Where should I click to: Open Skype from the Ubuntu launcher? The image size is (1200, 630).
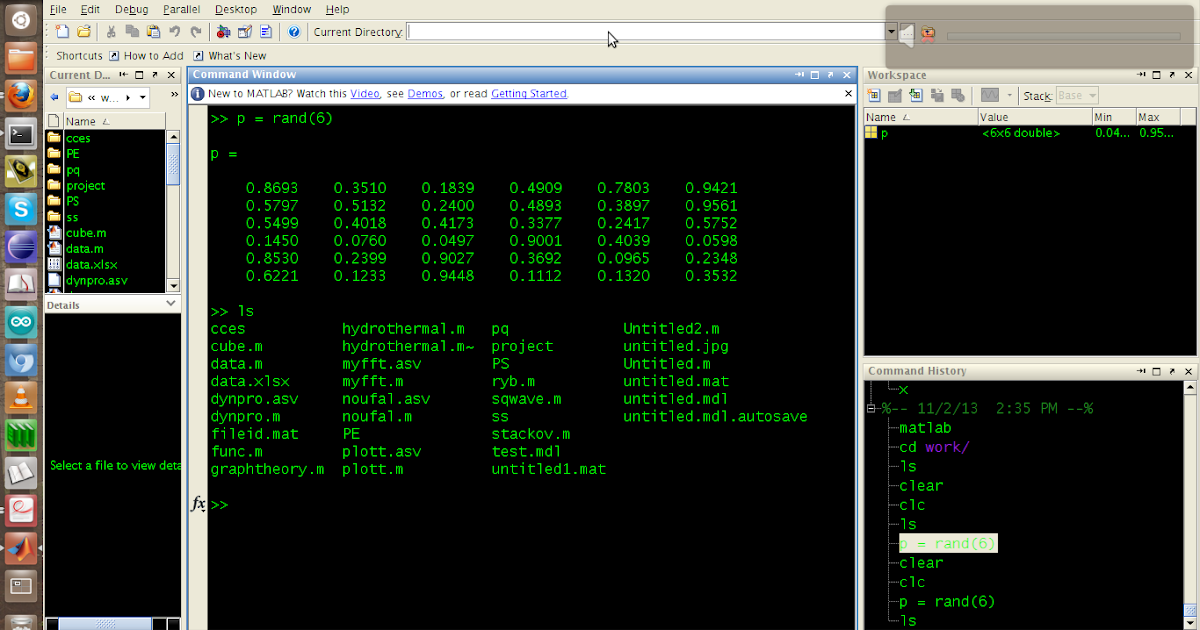(x=22, y=210)
